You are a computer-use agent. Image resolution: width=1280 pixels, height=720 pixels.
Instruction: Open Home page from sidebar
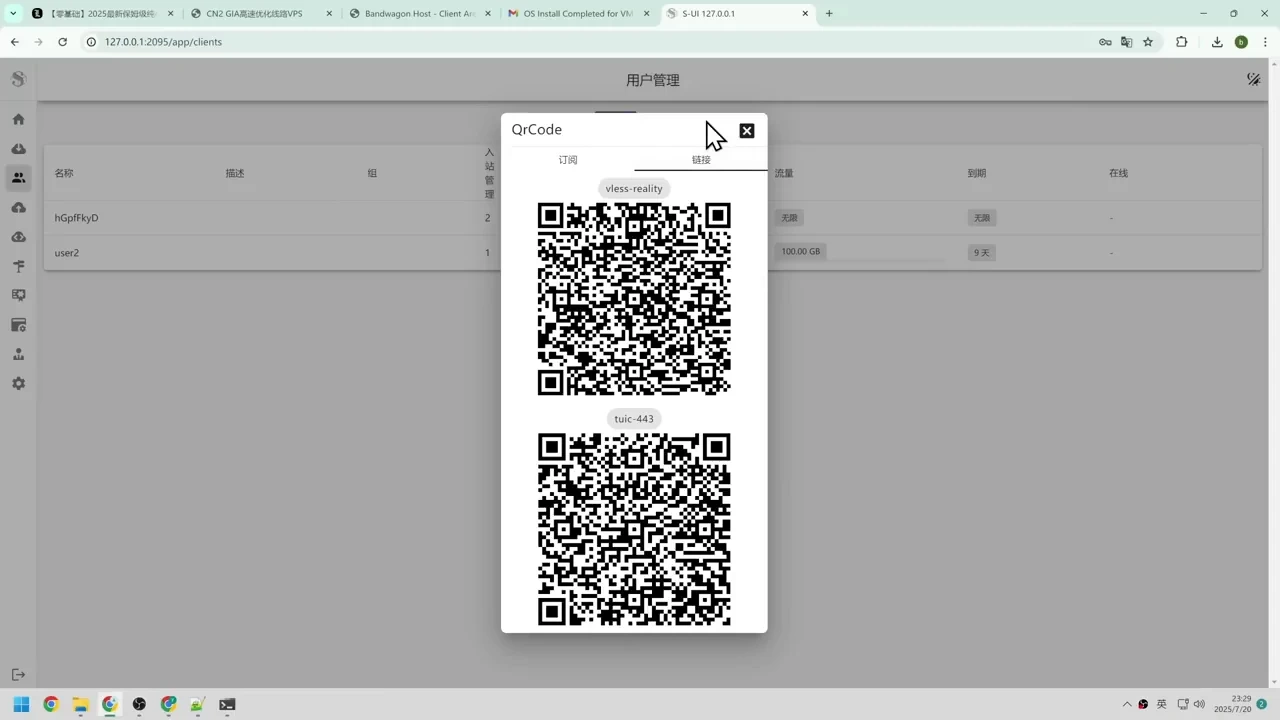coord(18,119)
